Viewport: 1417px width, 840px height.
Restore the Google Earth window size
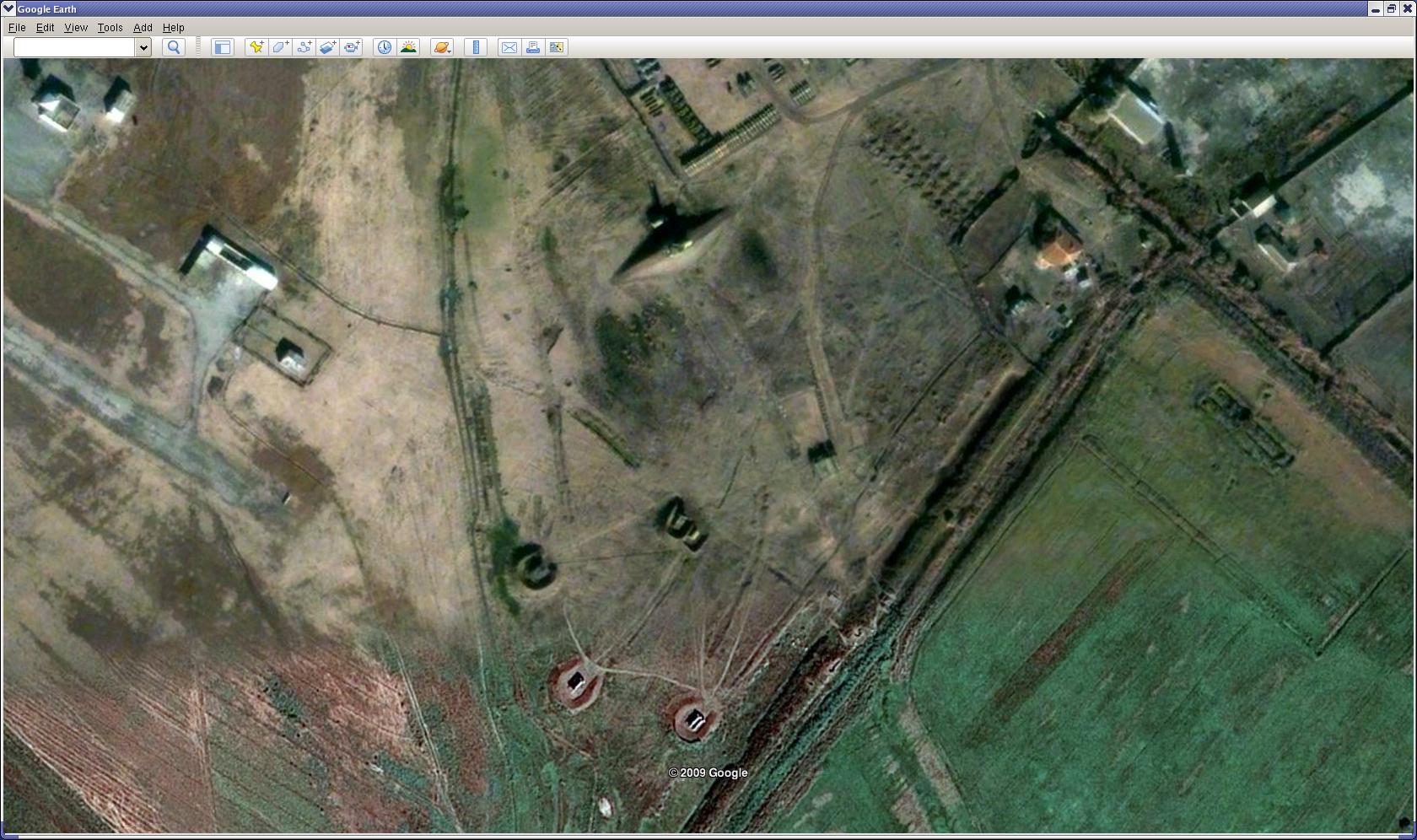[1391, 8]
